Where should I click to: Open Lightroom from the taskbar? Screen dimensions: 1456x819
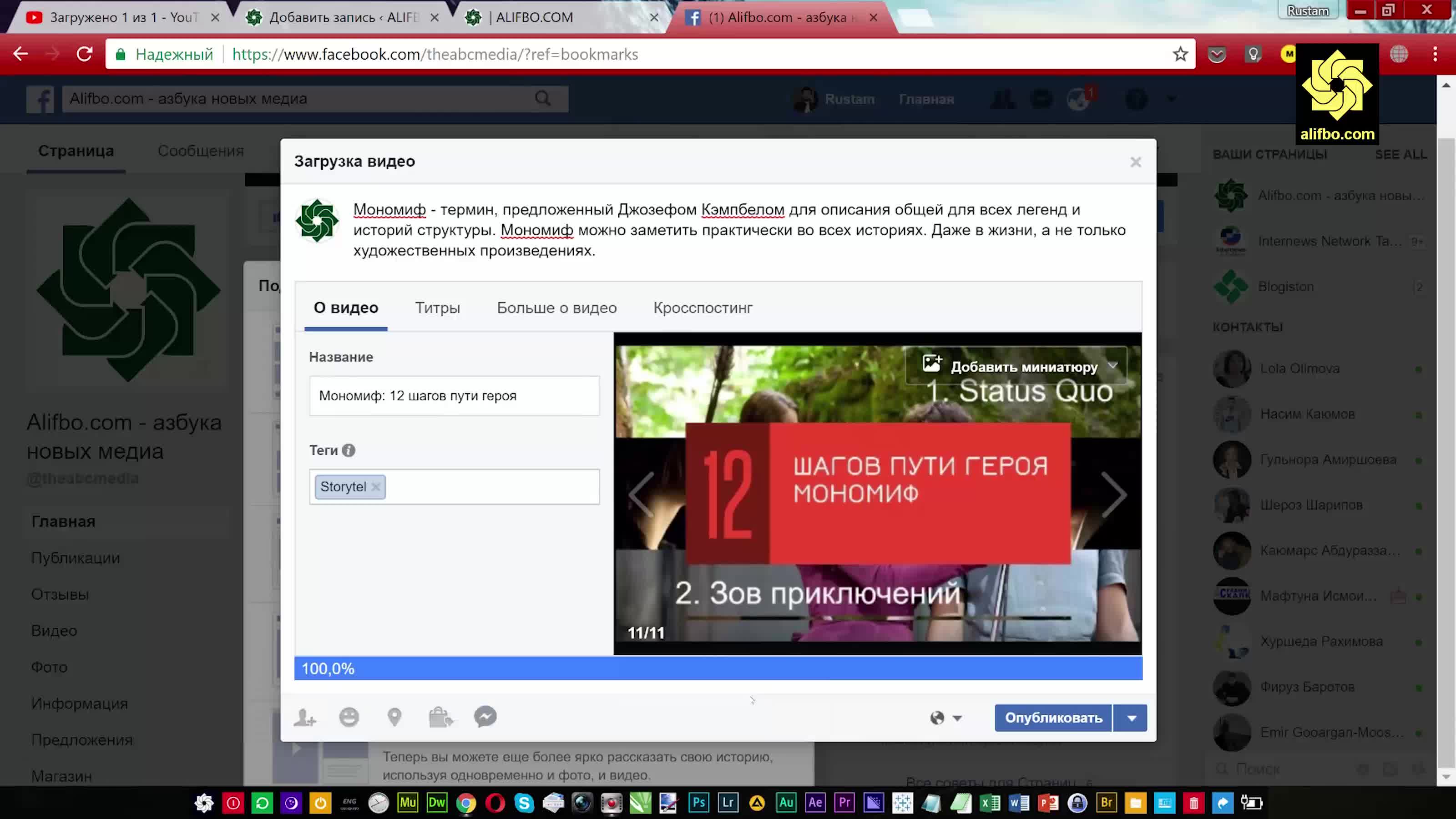point(728,803)
